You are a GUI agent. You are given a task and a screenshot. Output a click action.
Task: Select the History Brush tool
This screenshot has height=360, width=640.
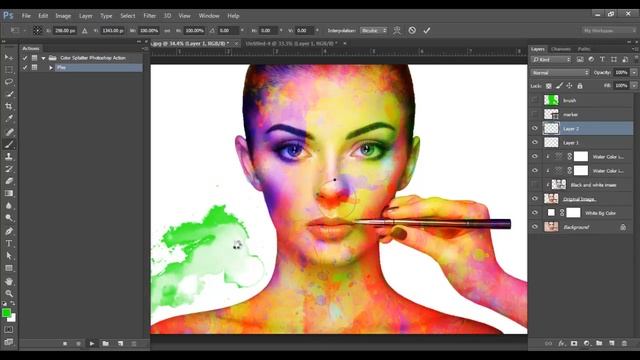pos(9,169)
